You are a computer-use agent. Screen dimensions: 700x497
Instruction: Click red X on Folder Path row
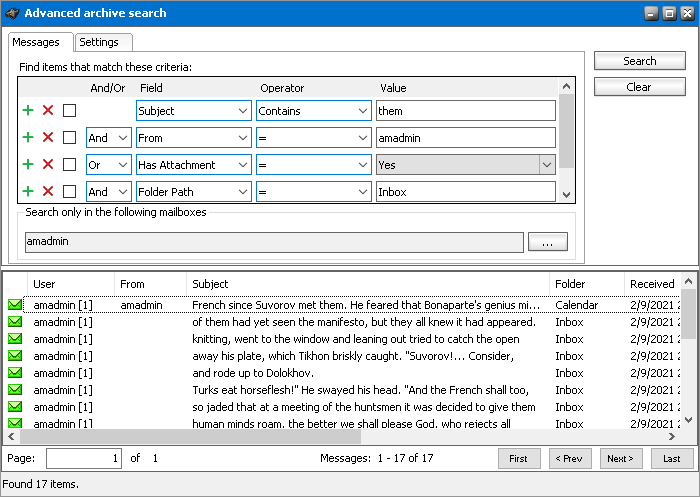point(48,191)
